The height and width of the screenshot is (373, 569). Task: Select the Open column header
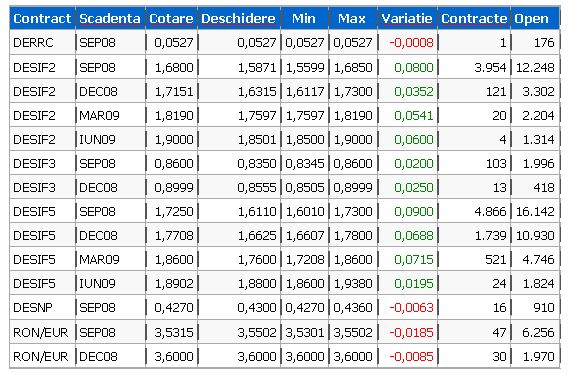(x=531, y=19)
